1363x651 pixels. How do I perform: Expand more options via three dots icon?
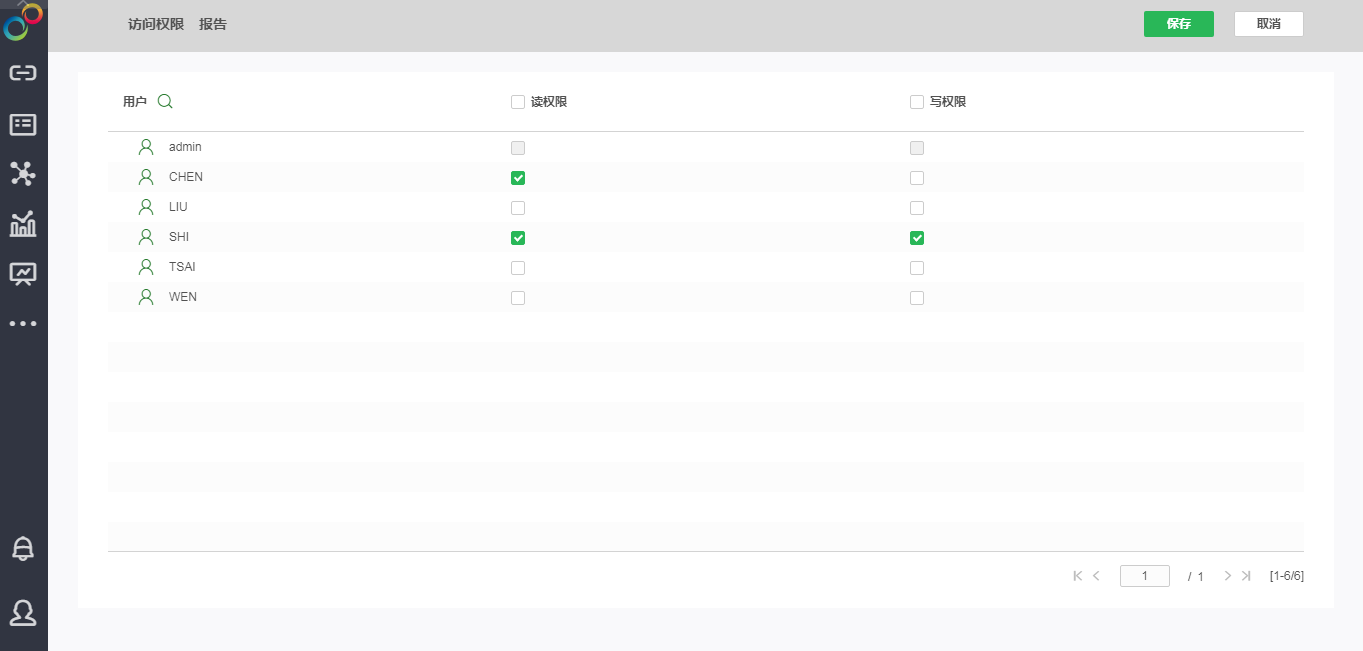[x=23, y=324]
